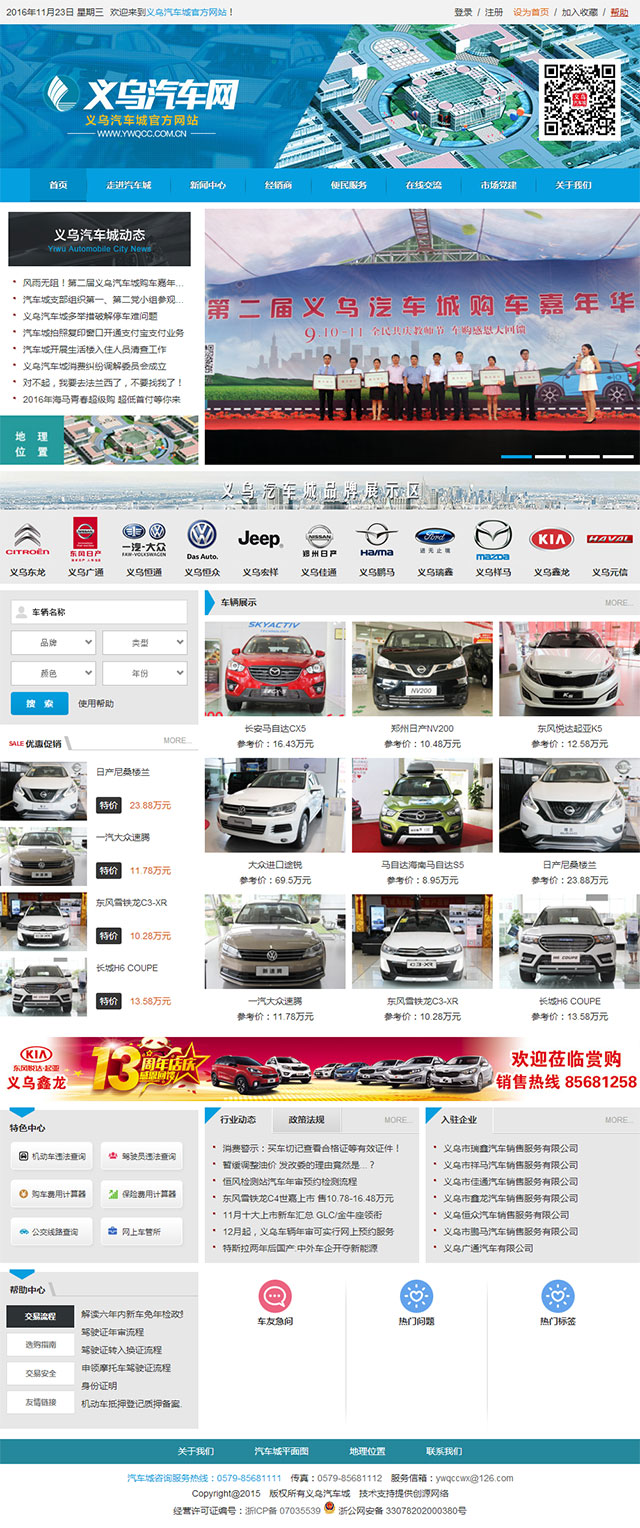
Task: Click the Kia brand logo
Action: click(550, 540)
